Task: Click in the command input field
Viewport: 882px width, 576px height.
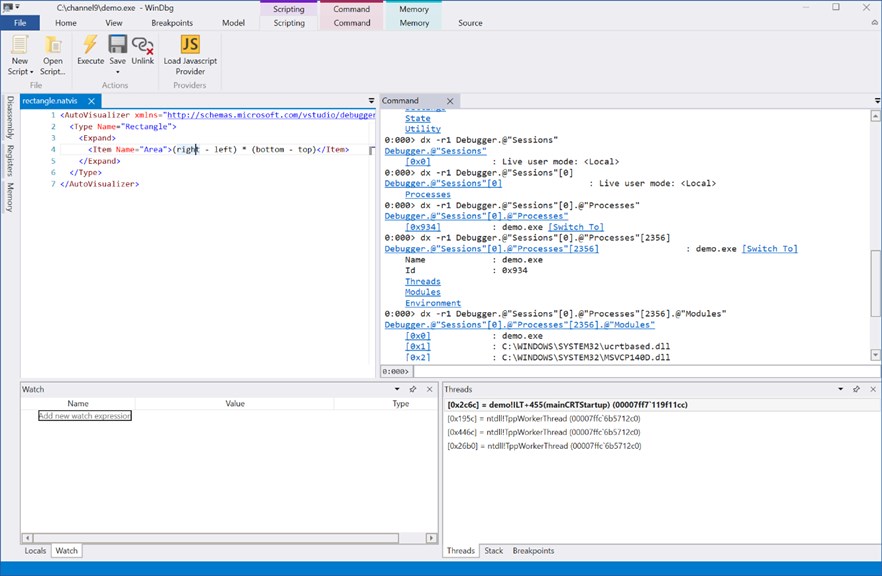Action: pyautogui.click(x=646, y=371)
